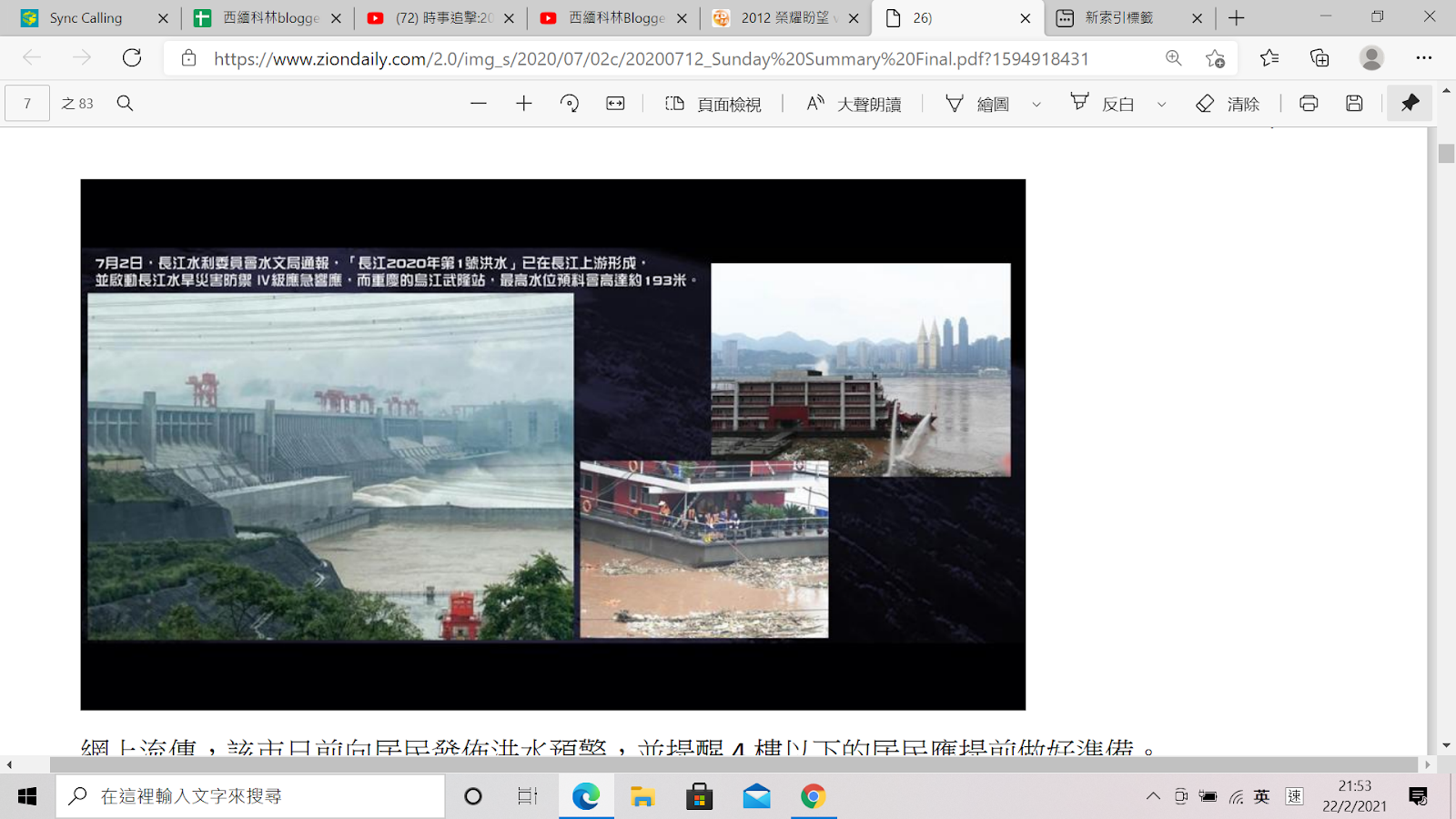Open network Wi-Fi tray icon
This screenshot has width=1456, height=819.
(x=1236, y=797)
